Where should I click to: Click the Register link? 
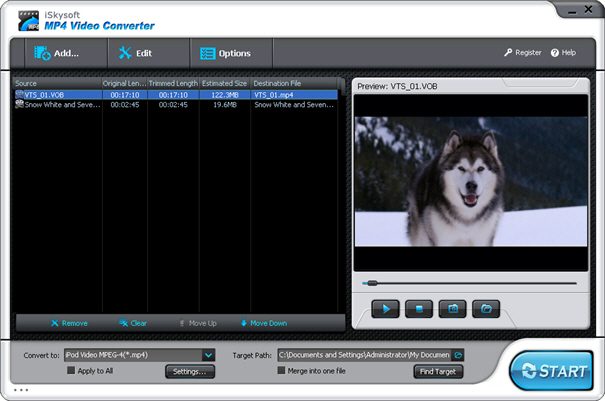(523, 52)
